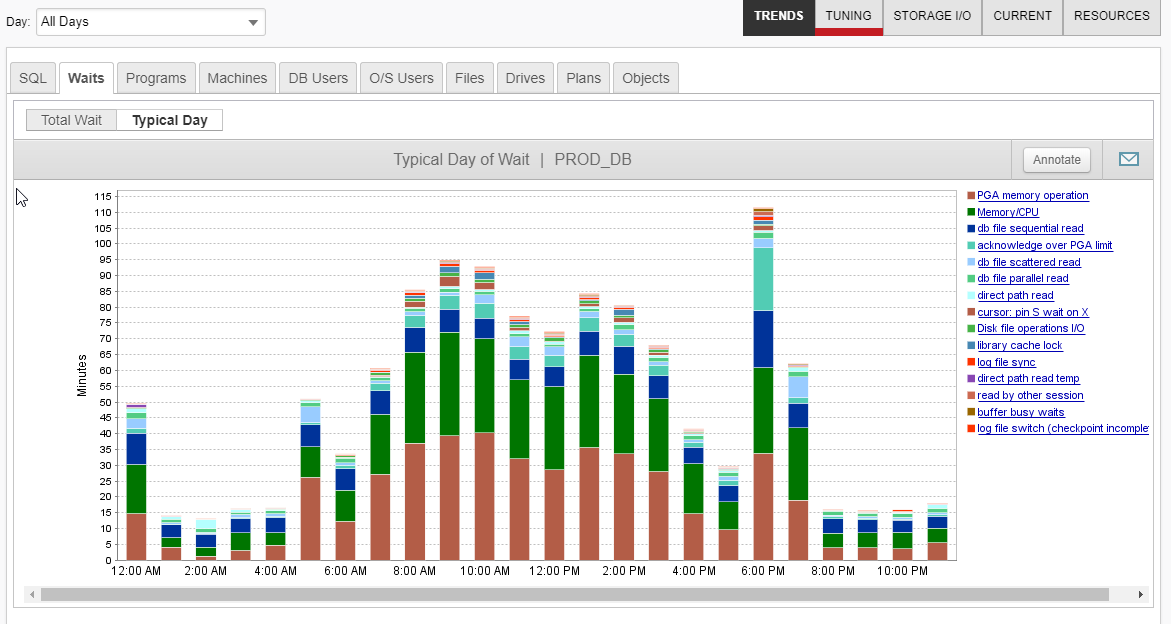Open the Files tab

pos(470,78)
